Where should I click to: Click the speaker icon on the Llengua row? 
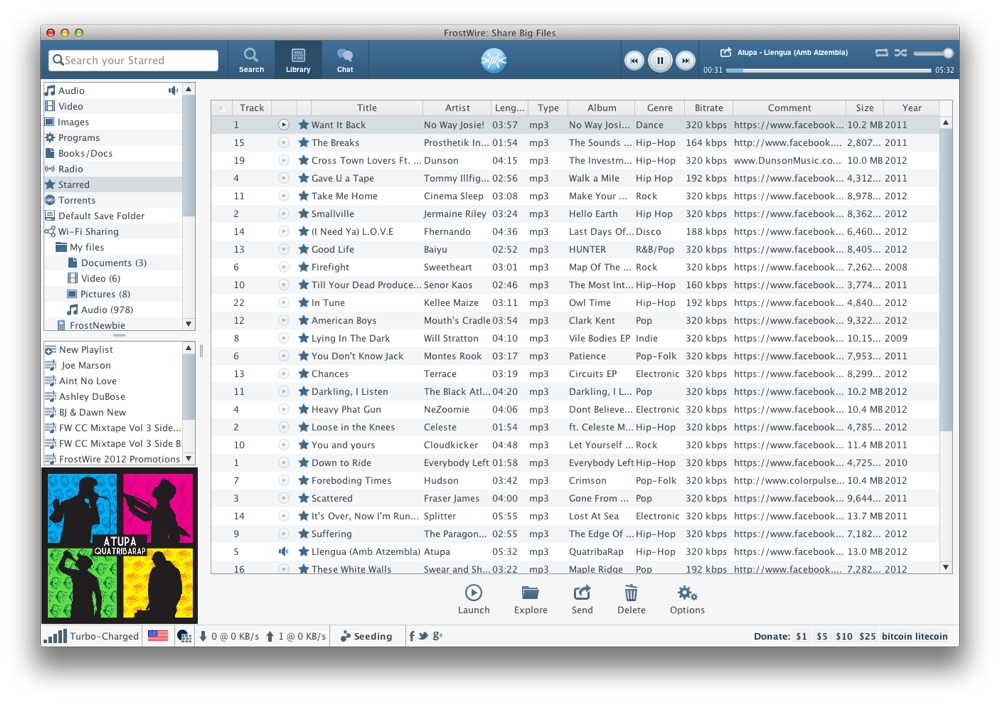284,552
